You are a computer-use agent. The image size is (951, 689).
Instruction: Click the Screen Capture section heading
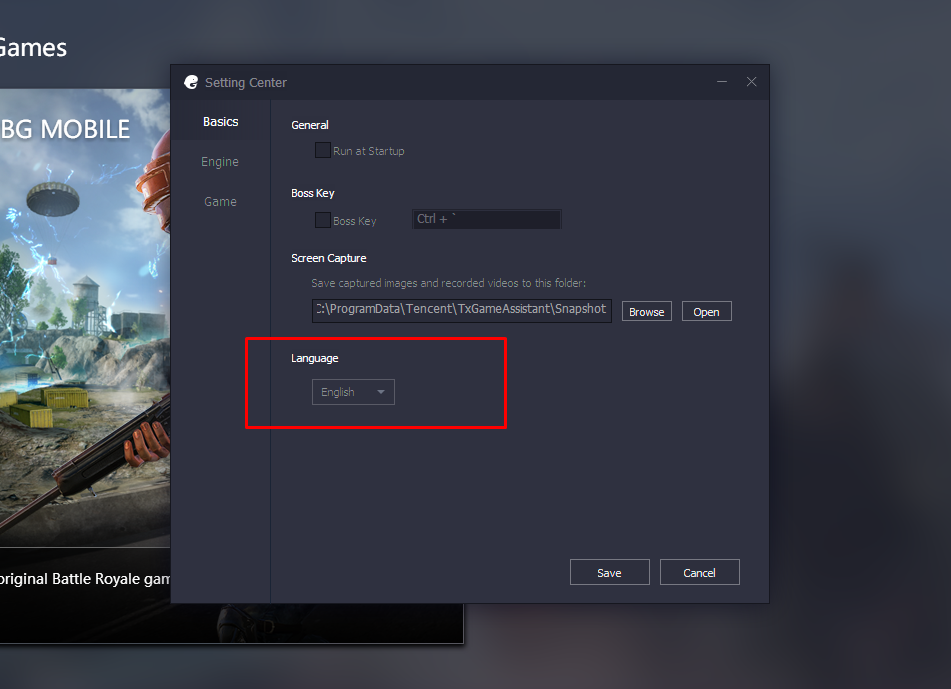pyautogui.click(x=329, y=258)
